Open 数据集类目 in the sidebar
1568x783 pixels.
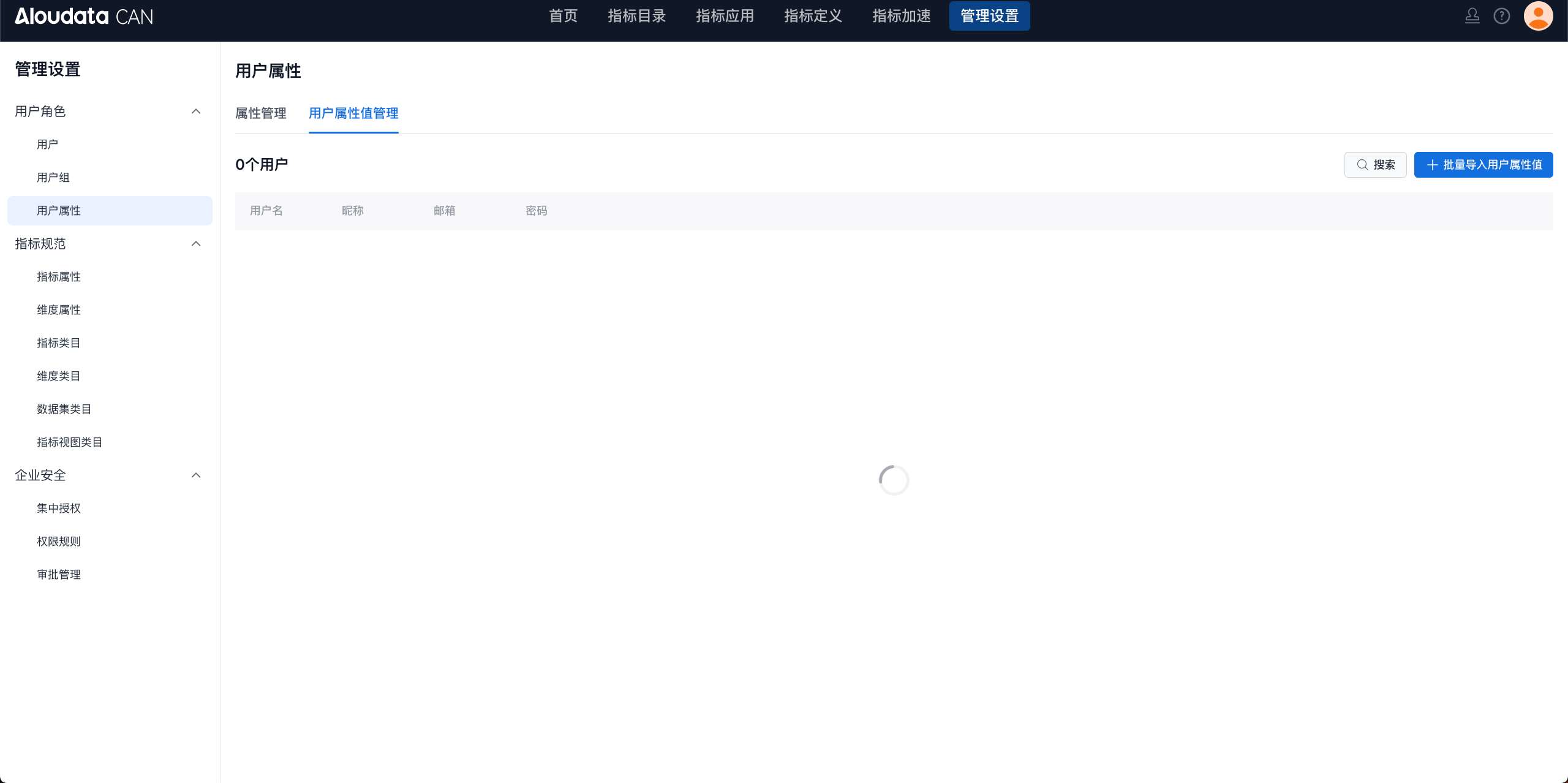(64, 409)
